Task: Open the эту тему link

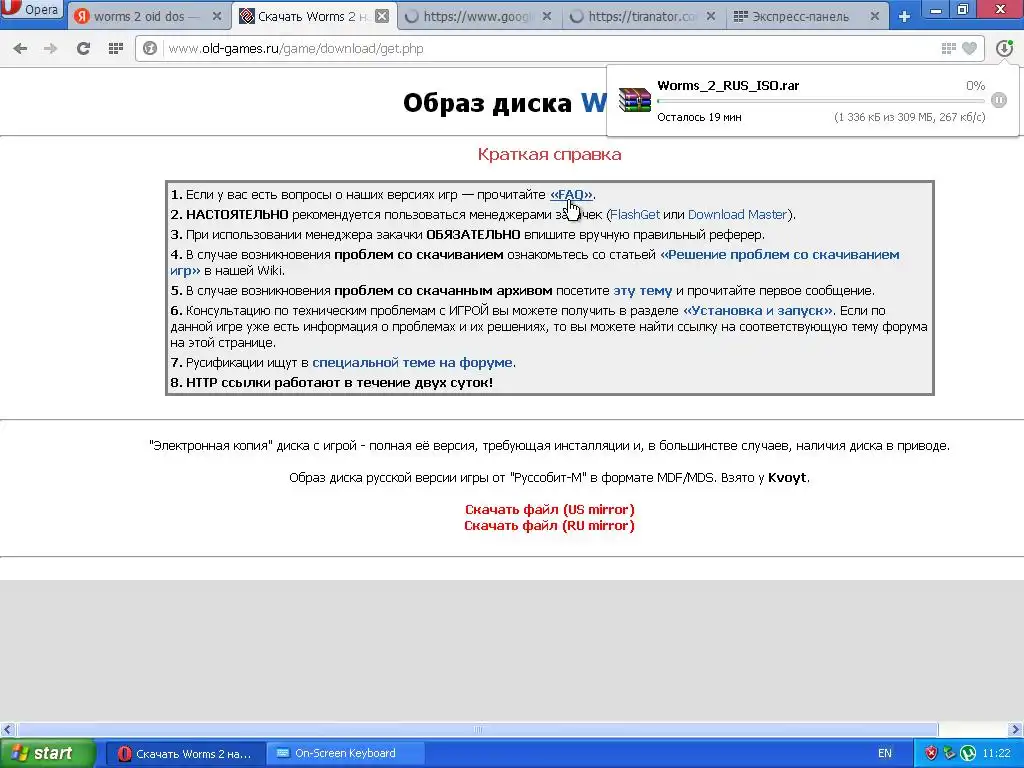Action: point(643,291)
